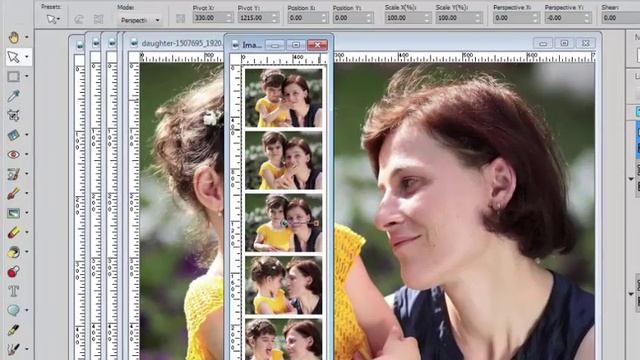
Task: Click the fourth photo in the strip
Action: (x=283, y=285)
